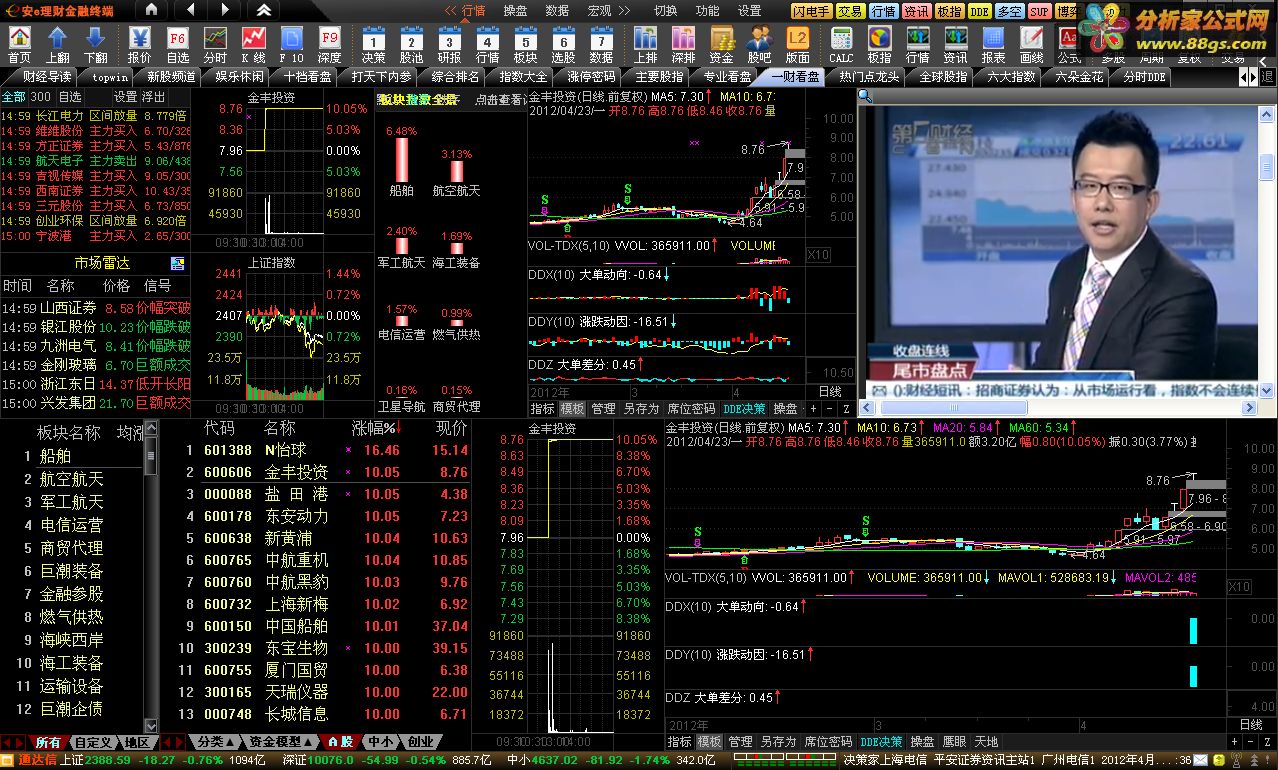The width and height of the screenshot is (1278, 770).
Task: Open the 报表 report grid icon
Action: pyautogui.click(x=993, y=45)
